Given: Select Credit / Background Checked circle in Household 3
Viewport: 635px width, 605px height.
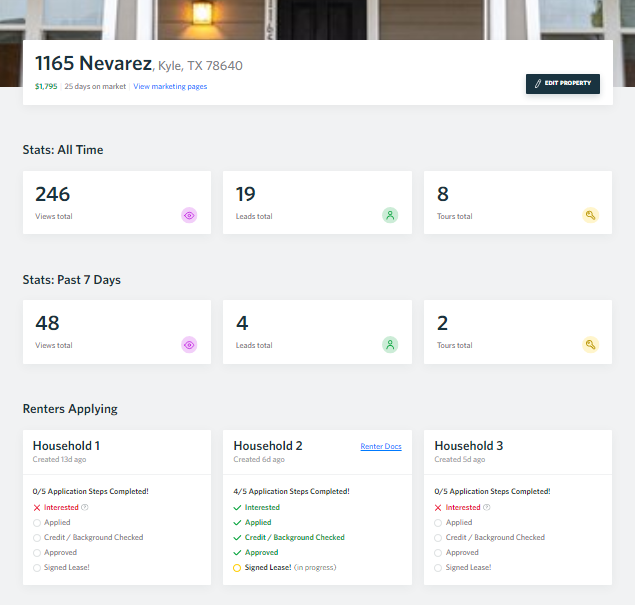Looking at the screenshot, I should [x=438, y=538].
